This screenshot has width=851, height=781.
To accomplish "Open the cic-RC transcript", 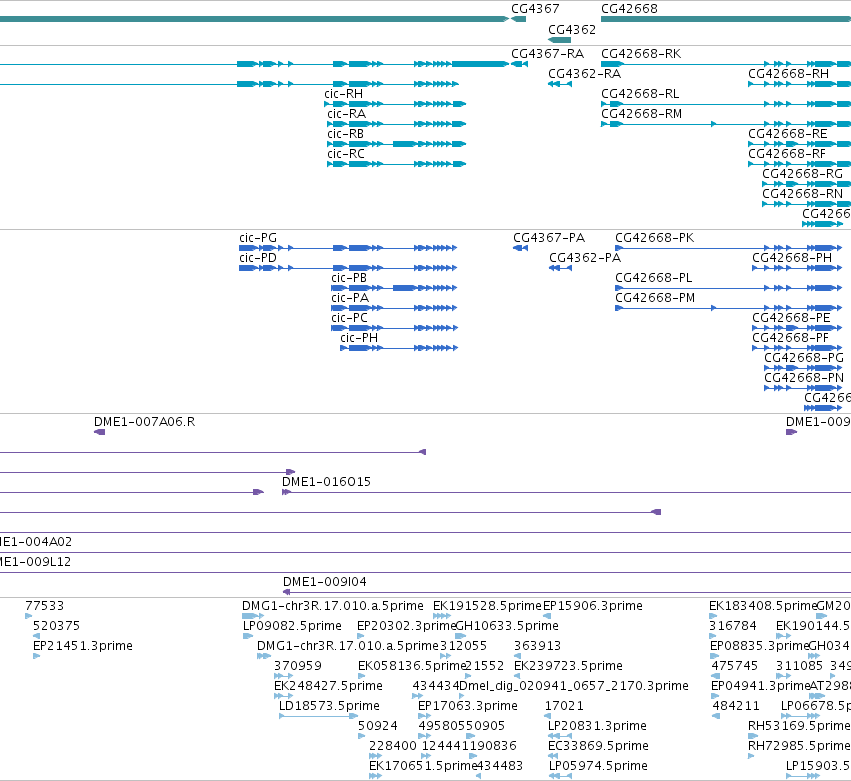I will tap(346, 154).
